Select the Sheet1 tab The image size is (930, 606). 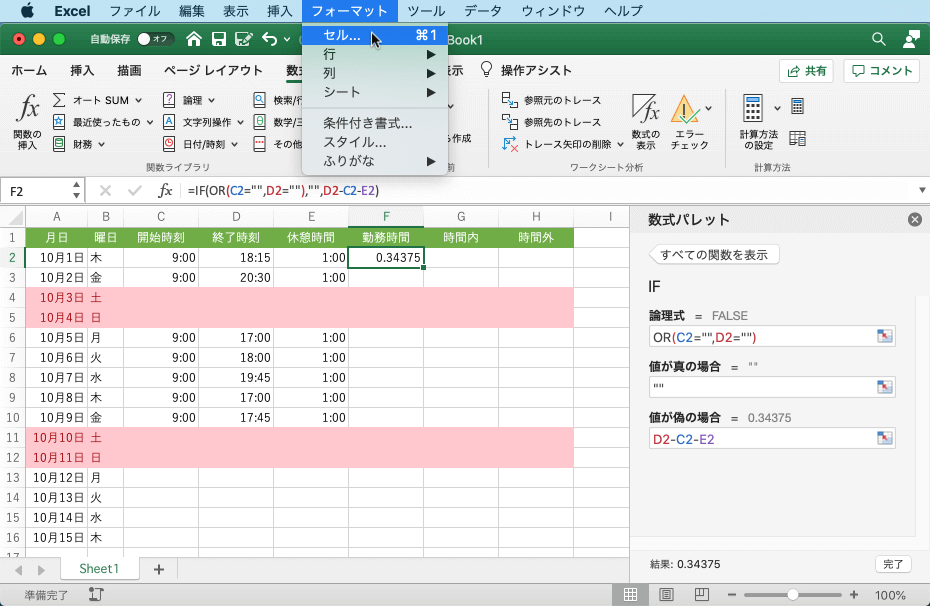[x=99, y=569]
